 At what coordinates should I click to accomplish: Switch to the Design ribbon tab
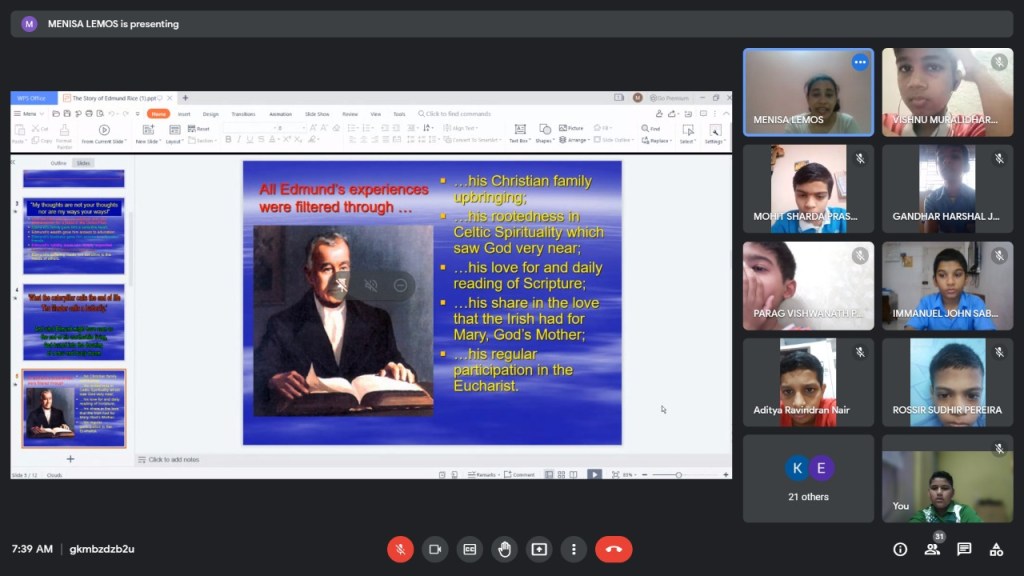[x=211, y=114]
